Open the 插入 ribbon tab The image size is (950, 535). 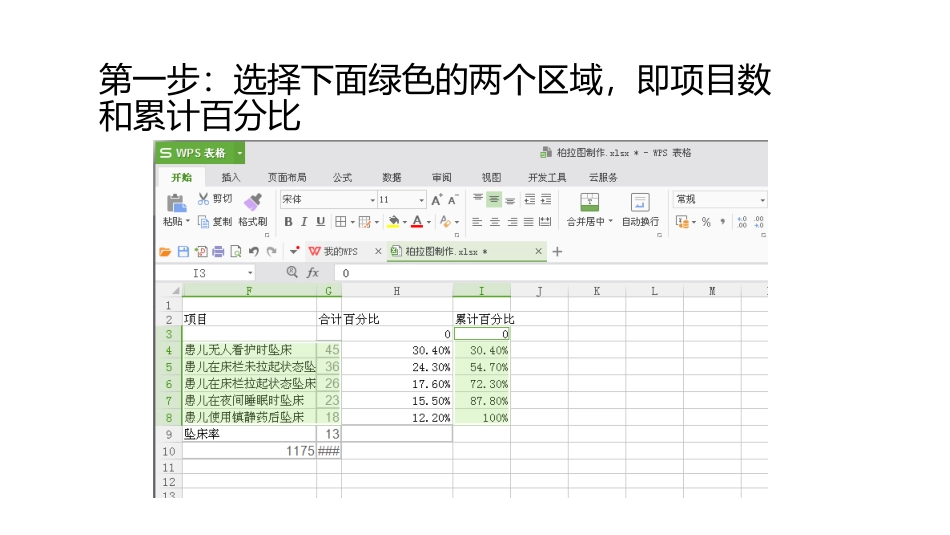[231, 178]
